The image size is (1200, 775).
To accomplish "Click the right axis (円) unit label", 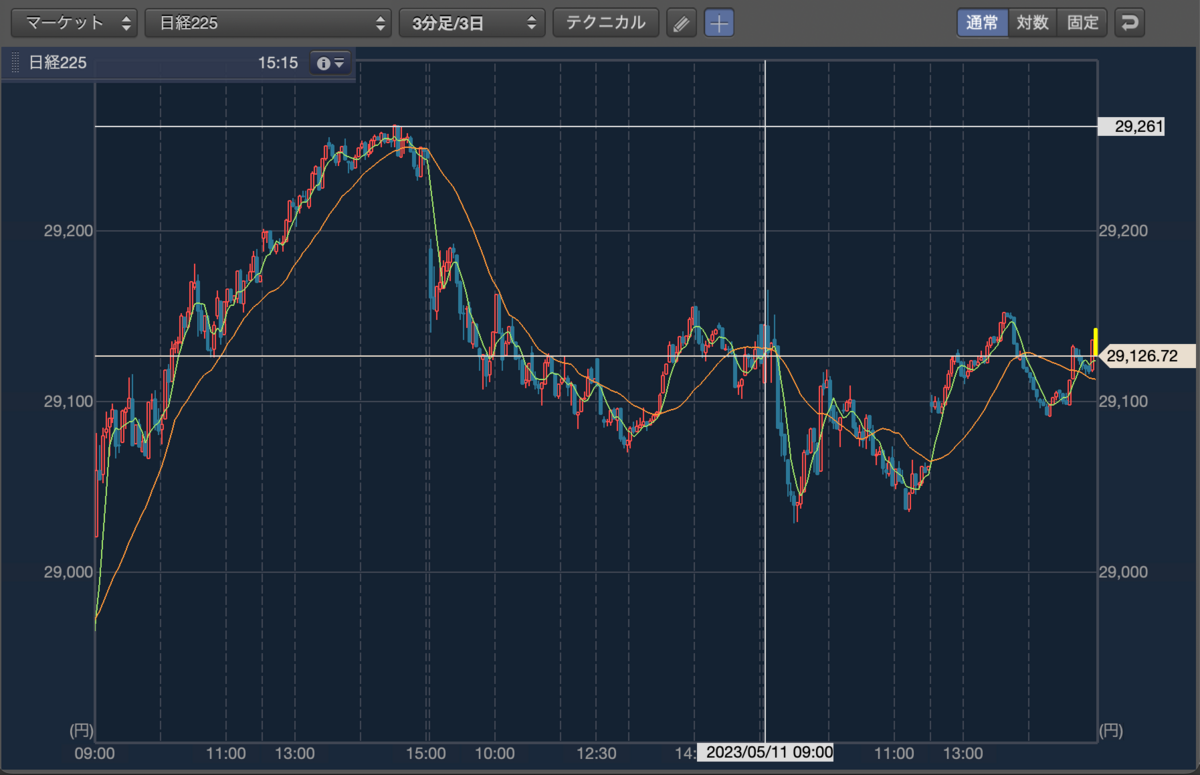I will click(1111, 731).
